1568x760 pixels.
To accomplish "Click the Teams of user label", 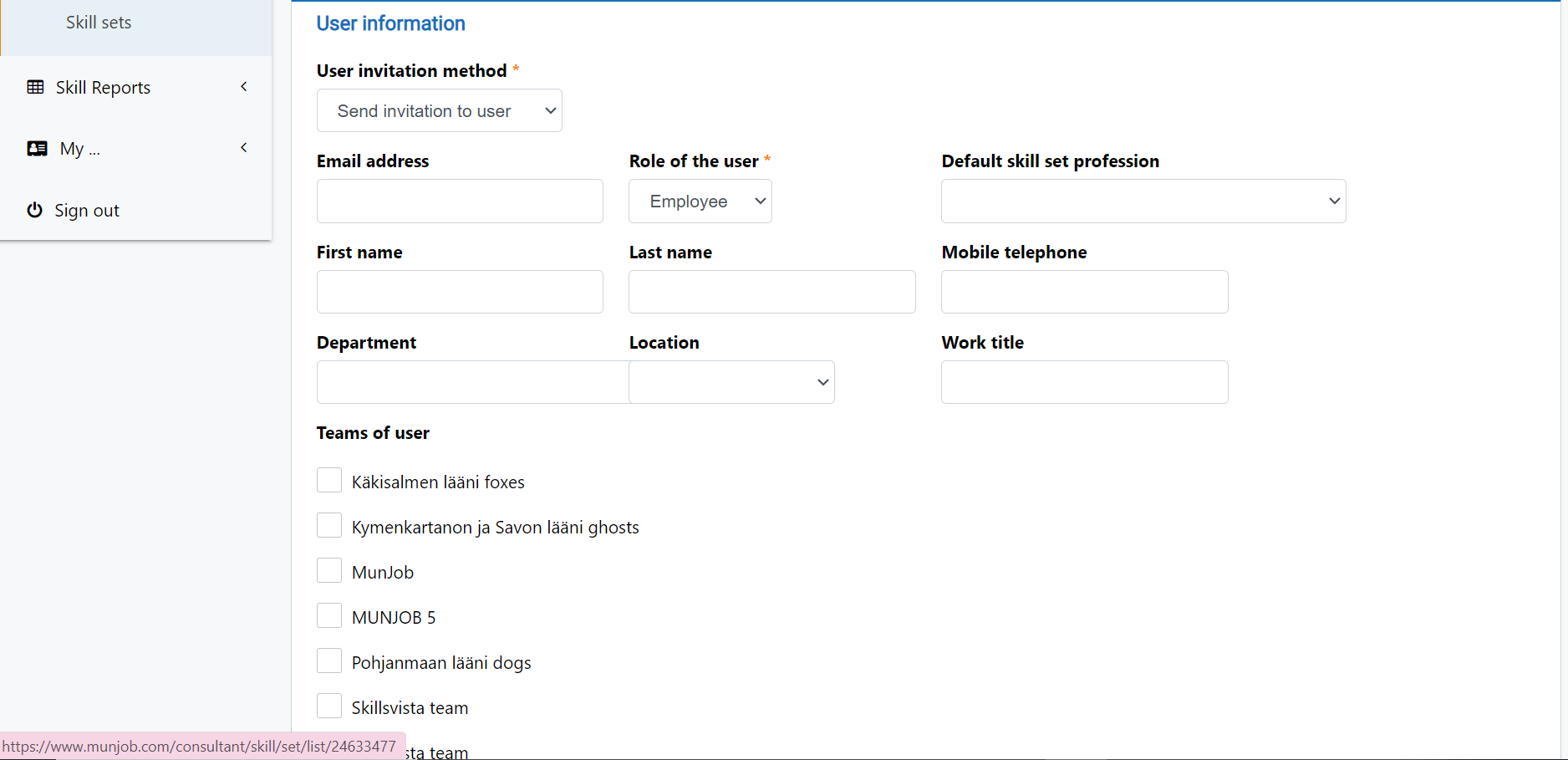I will pos(373,433).
